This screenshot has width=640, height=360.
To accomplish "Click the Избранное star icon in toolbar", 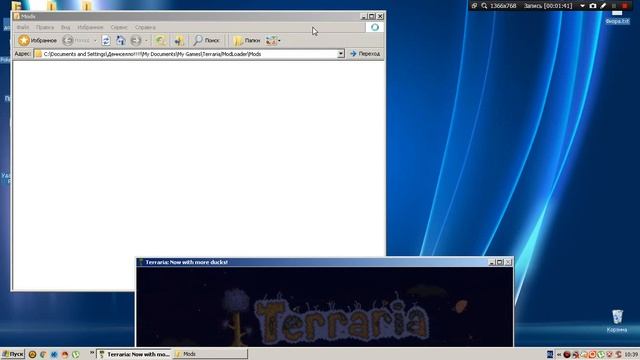I will (x=24, y=40).
